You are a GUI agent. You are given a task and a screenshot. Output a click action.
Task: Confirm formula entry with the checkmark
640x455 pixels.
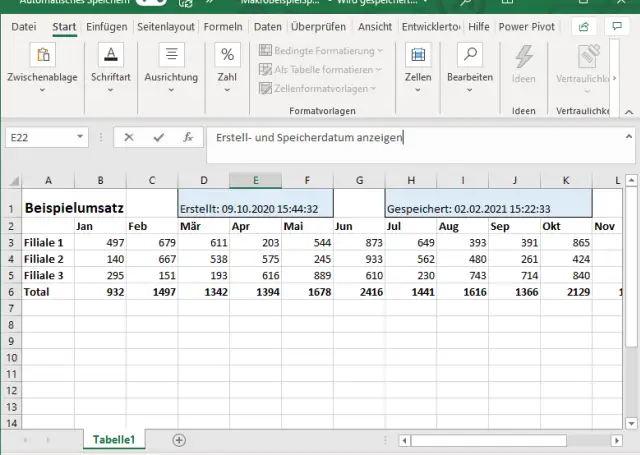158,138
